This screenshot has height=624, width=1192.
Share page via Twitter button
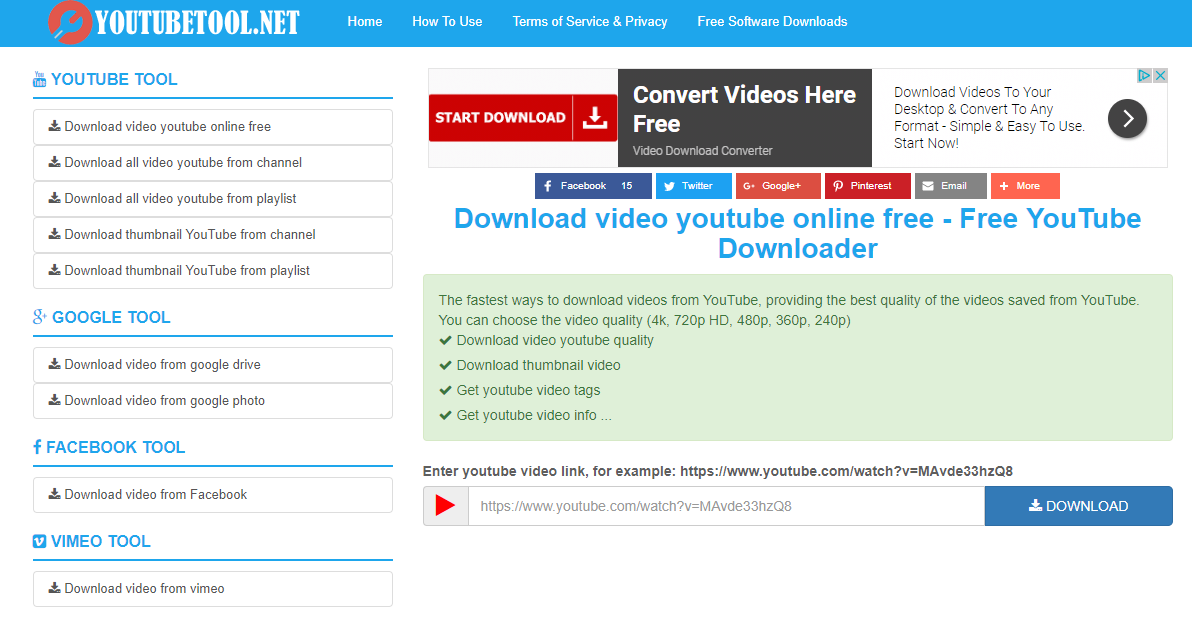[693, 186]
